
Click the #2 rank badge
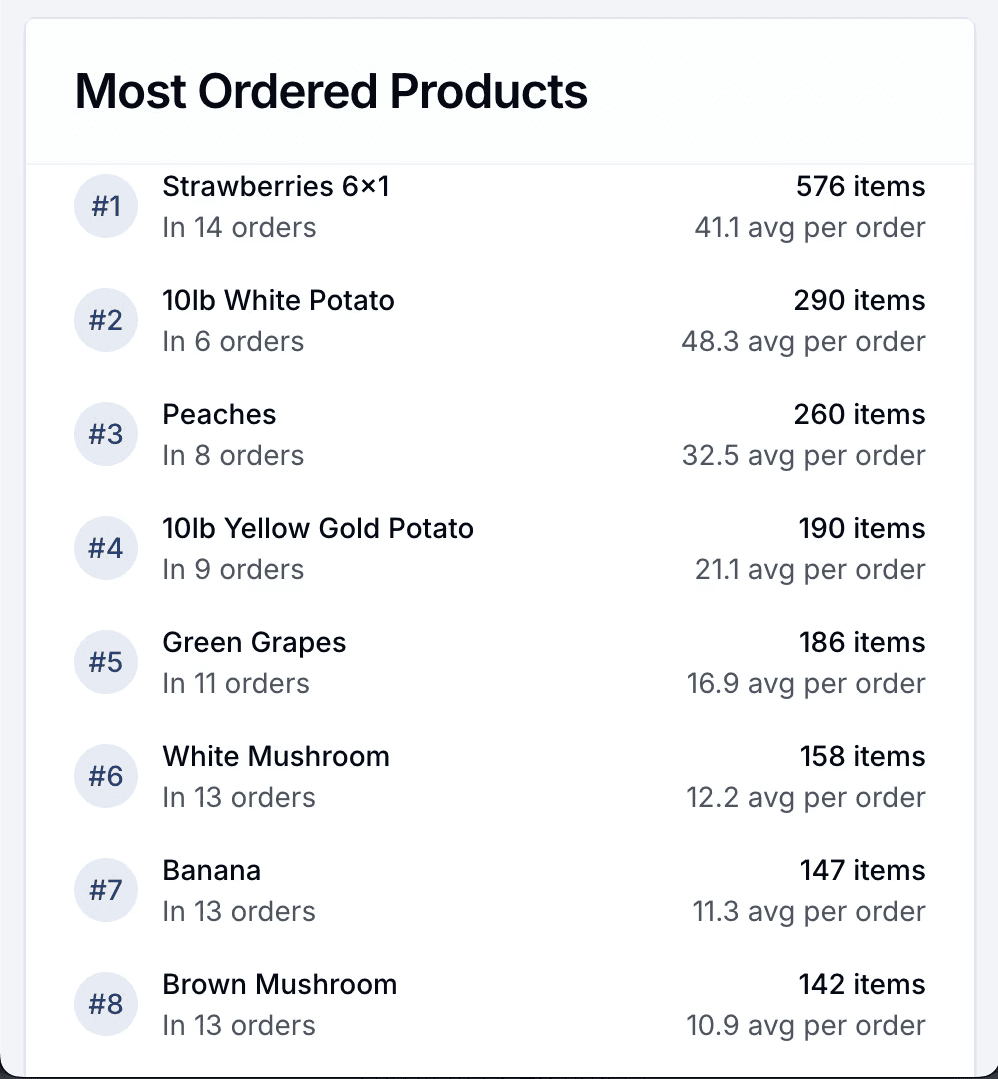click(x=106, y=320)
